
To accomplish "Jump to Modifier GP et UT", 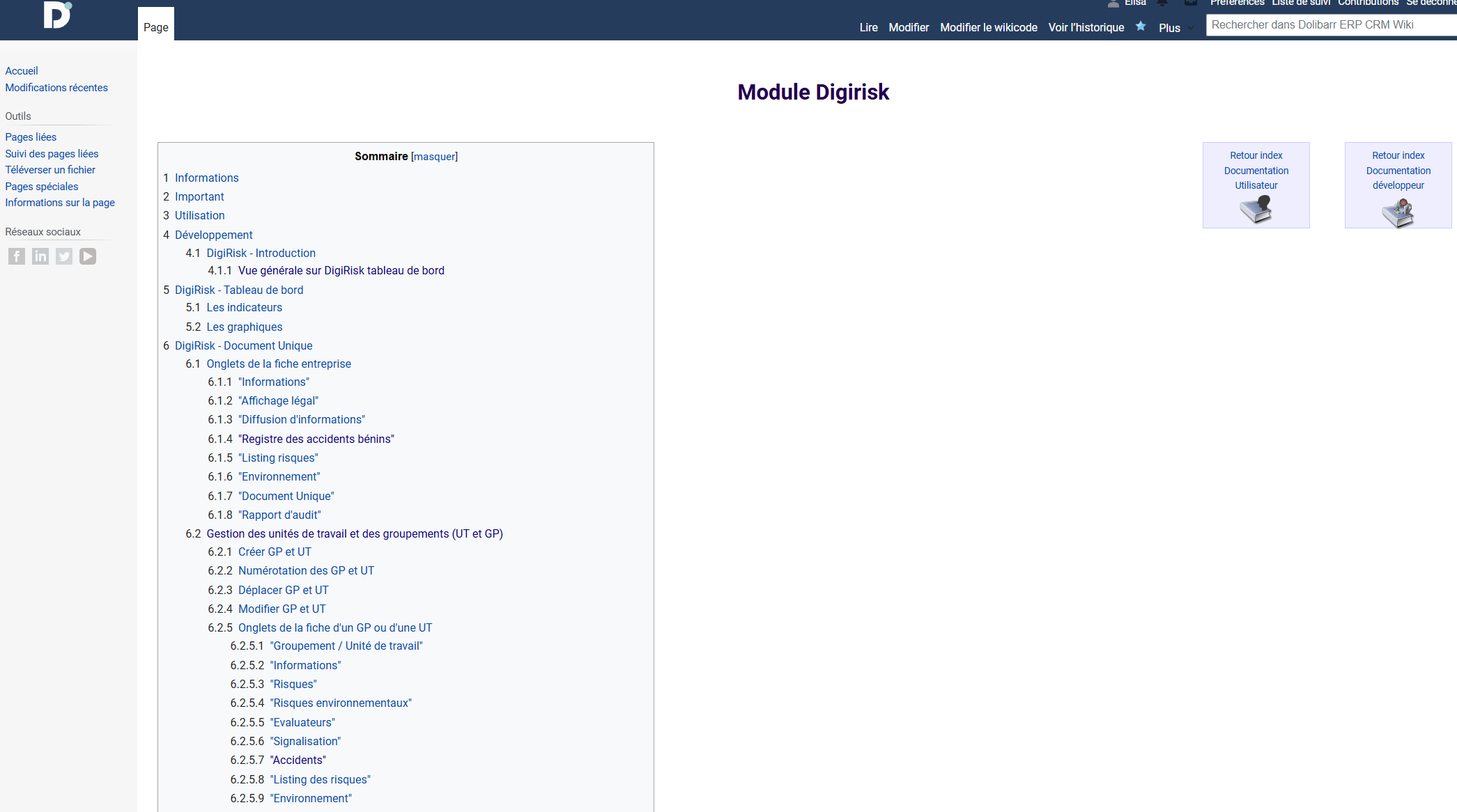I will [282, 609].
